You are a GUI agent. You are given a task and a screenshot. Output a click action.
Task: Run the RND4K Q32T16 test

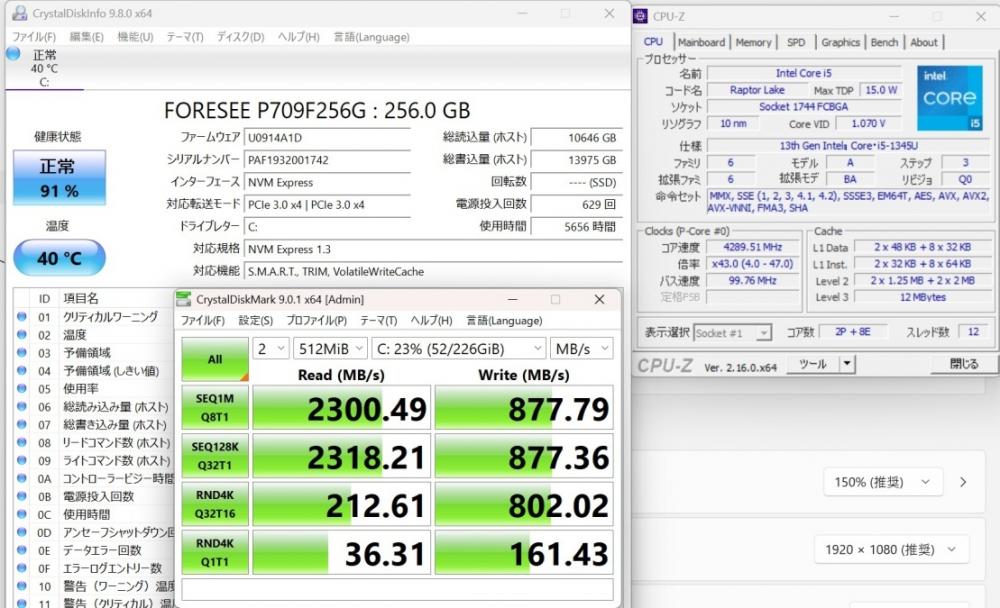coord(215,504)
